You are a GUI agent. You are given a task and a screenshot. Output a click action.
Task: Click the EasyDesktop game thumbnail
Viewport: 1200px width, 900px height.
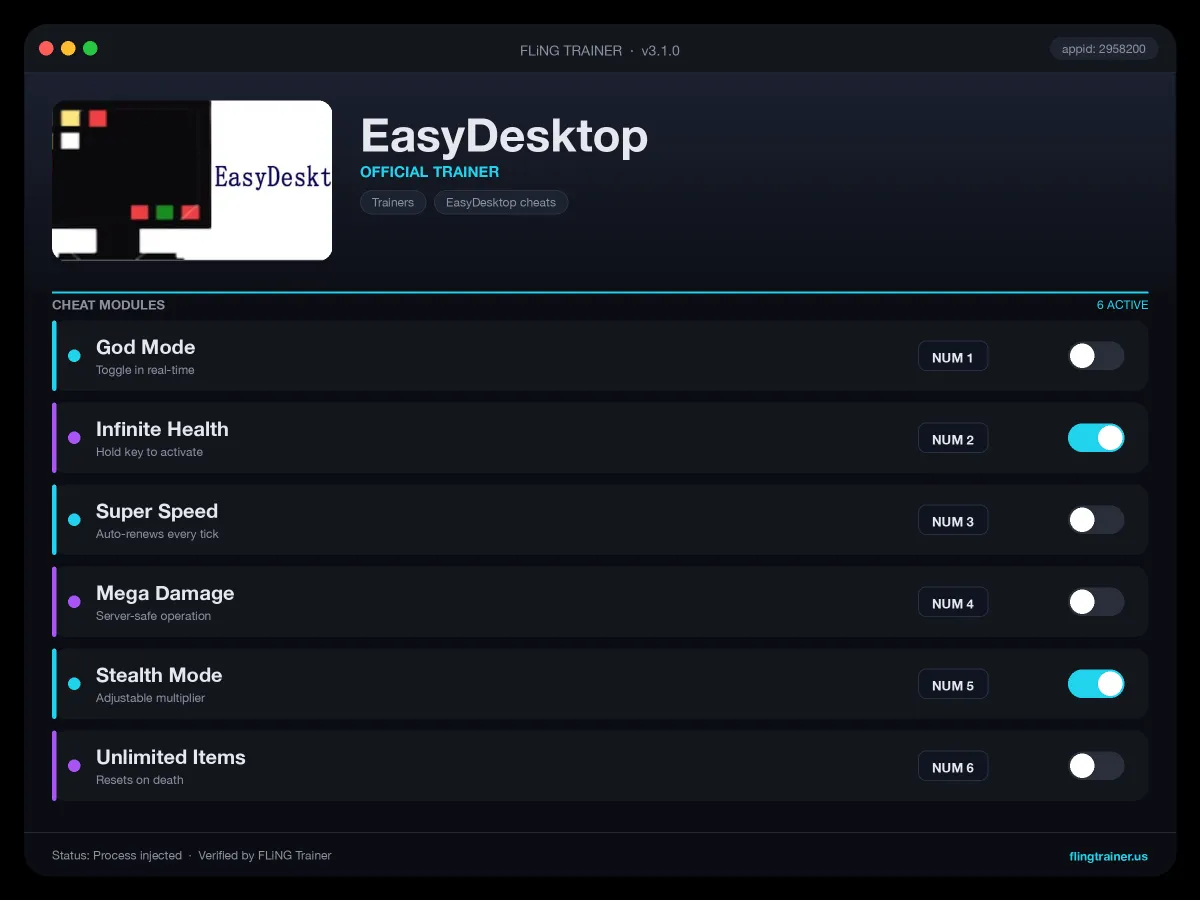pyautogui.click(x=192, y=180)
